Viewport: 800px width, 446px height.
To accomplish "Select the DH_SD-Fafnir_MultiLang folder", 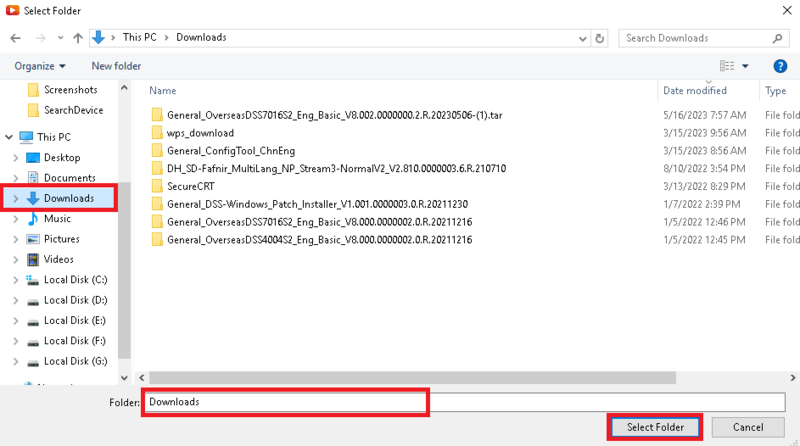I will coord(336,169).
